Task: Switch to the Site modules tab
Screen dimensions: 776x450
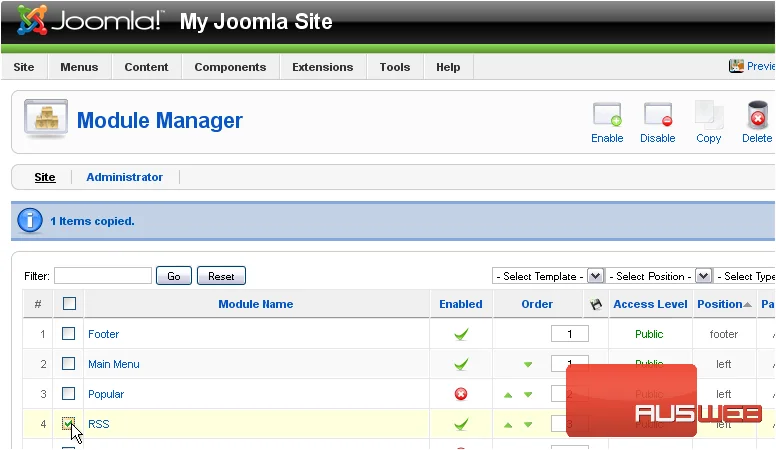Action: coord(45,177)
